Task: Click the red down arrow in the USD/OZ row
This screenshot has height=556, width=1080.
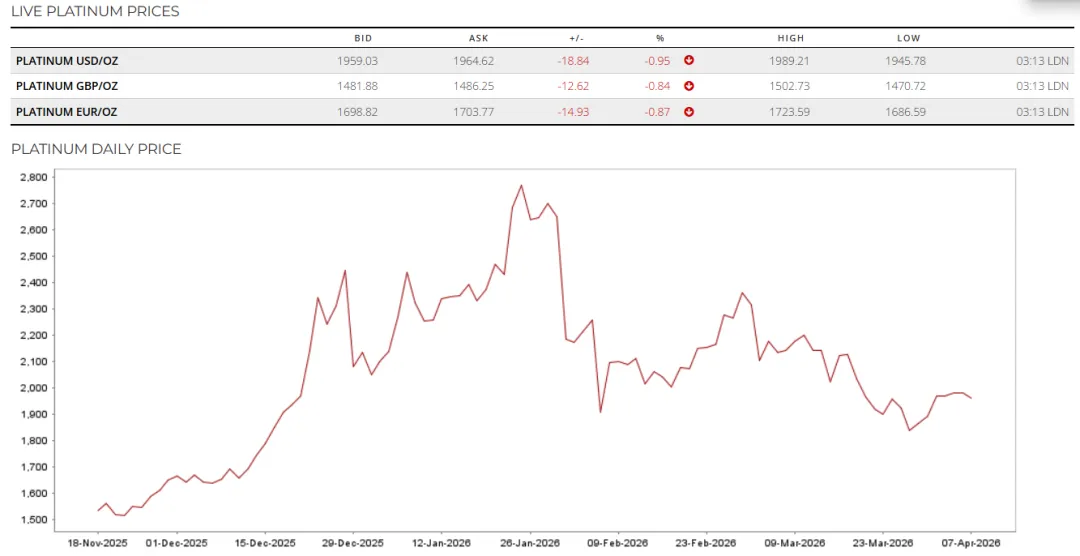Action: click(689, 61)
